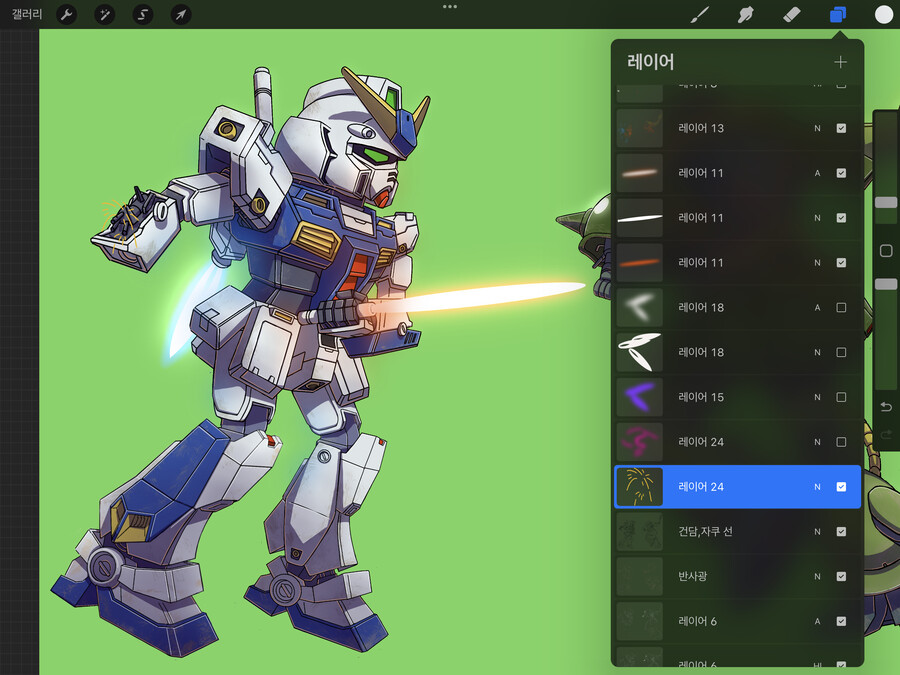Viewport: 900px width, 675px height.
Task: Close the Layers panel via Layers icon
Action: click(838, 14)
